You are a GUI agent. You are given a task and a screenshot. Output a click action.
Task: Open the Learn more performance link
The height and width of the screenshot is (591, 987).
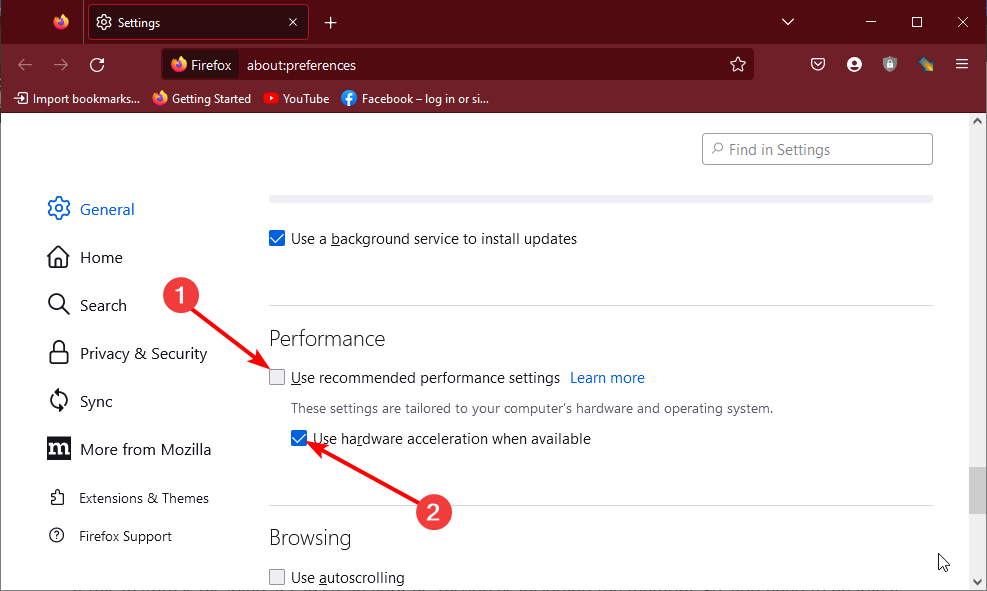[x=607, y=378]
